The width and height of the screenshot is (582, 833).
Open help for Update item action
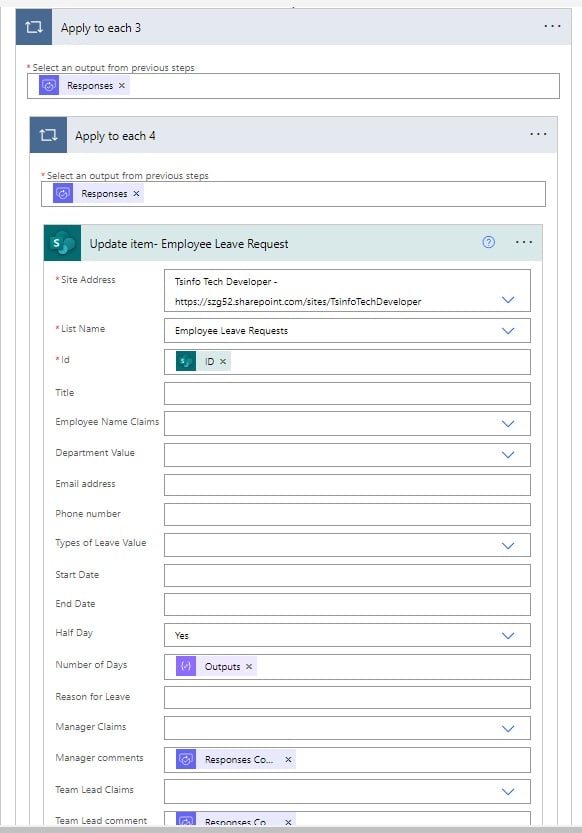[x=489, y=242]
